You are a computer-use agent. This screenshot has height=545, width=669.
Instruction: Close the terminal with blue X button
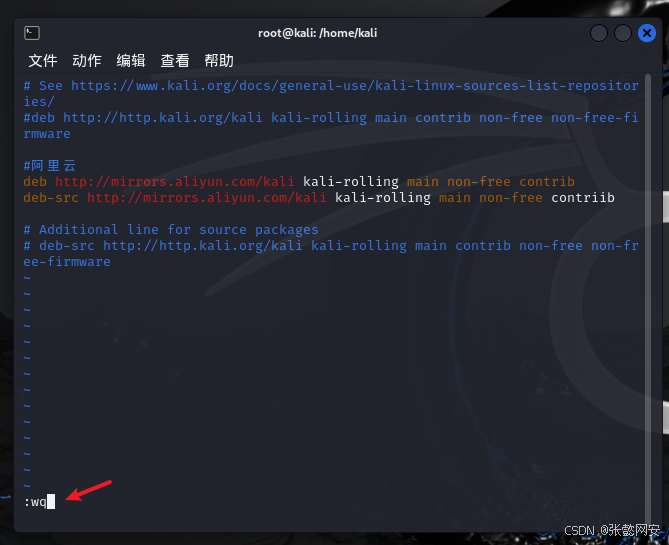coord(647,33)
